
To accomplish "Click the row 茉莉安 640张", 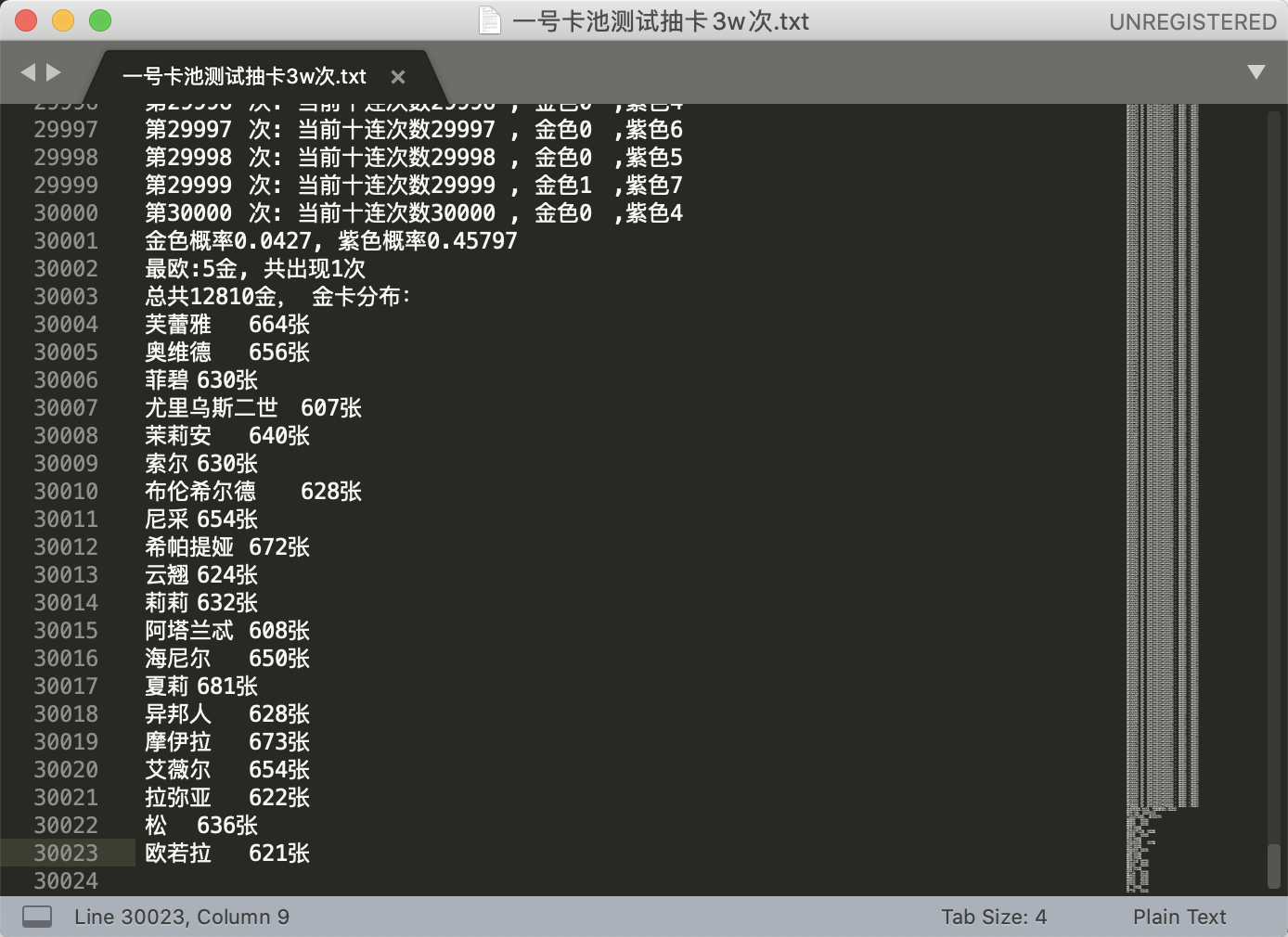I will tap(227, 436).
